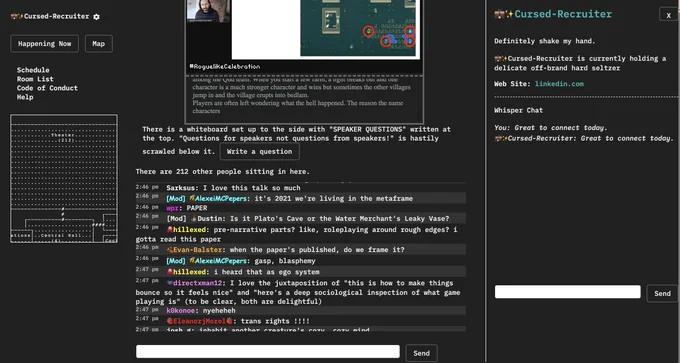Click username Evan-Balster in chat
680x363 pixels.
pos(198,250)
